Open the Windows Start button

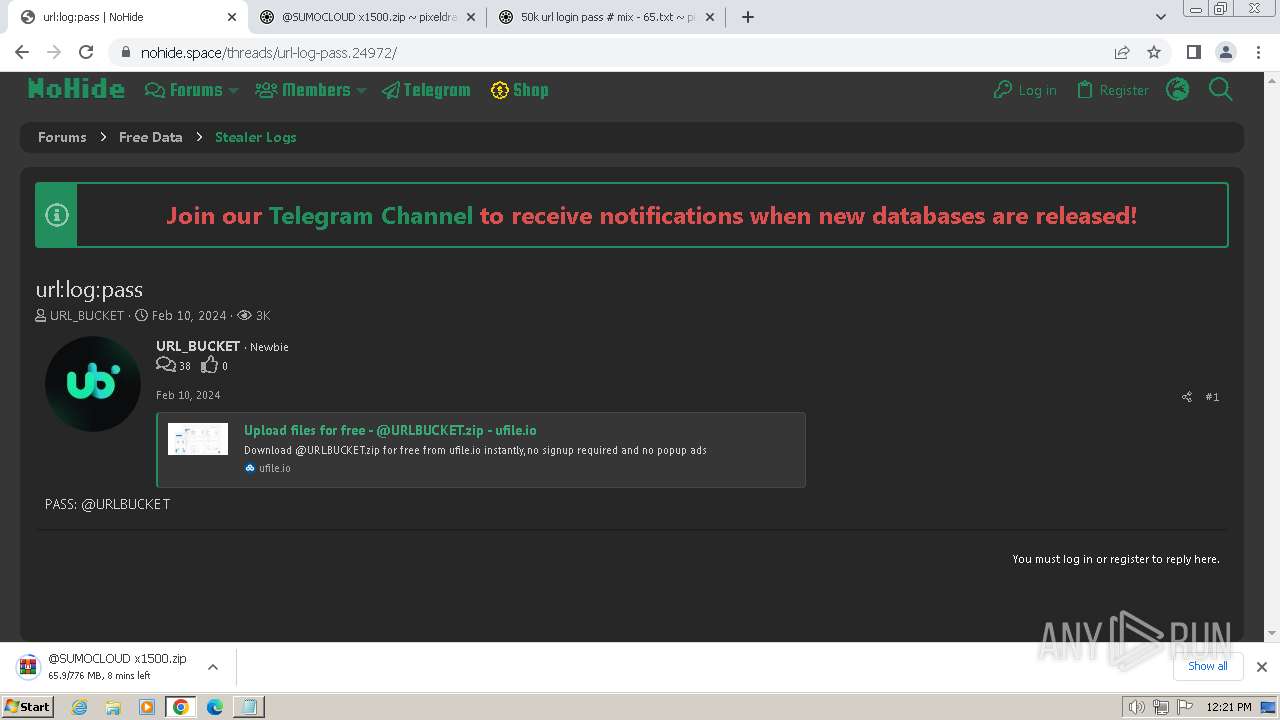tap(27, 707)
